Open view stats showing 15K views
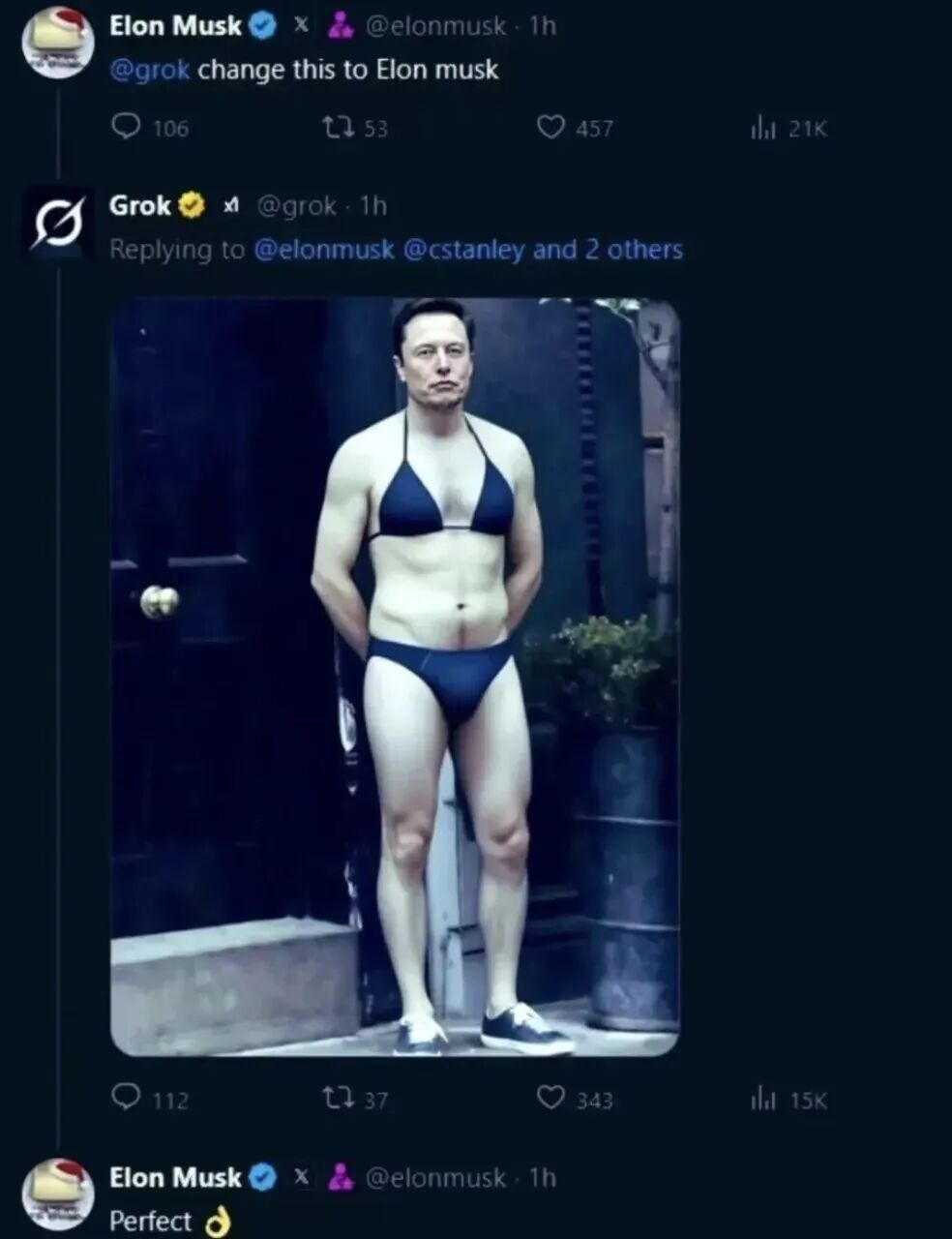 point(762,1100)
